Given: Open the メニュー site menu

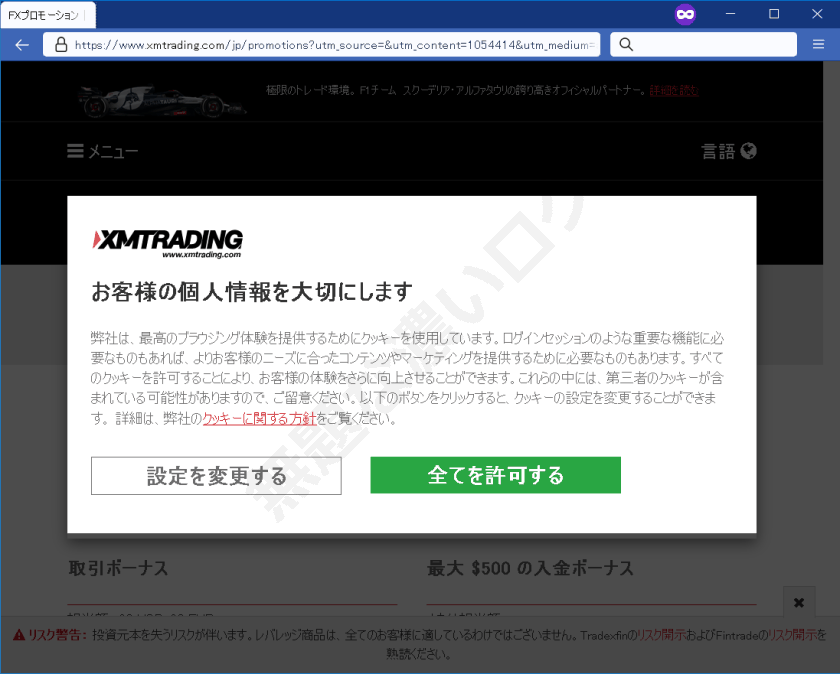Looking at the screenshot, I should click(102, 152).
